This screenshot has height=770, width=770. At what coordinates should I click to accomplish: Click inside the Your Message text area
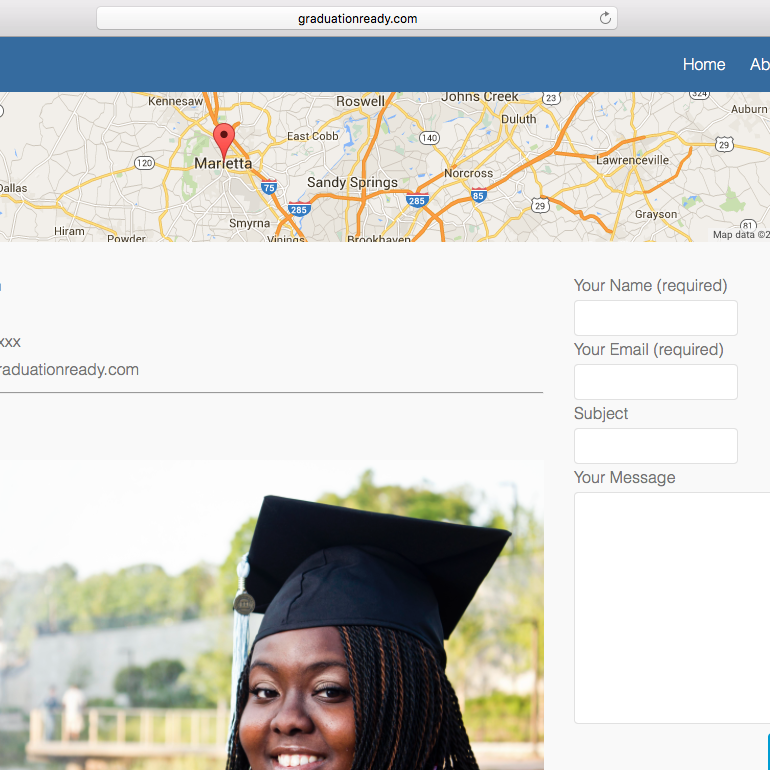pos(670,607)
